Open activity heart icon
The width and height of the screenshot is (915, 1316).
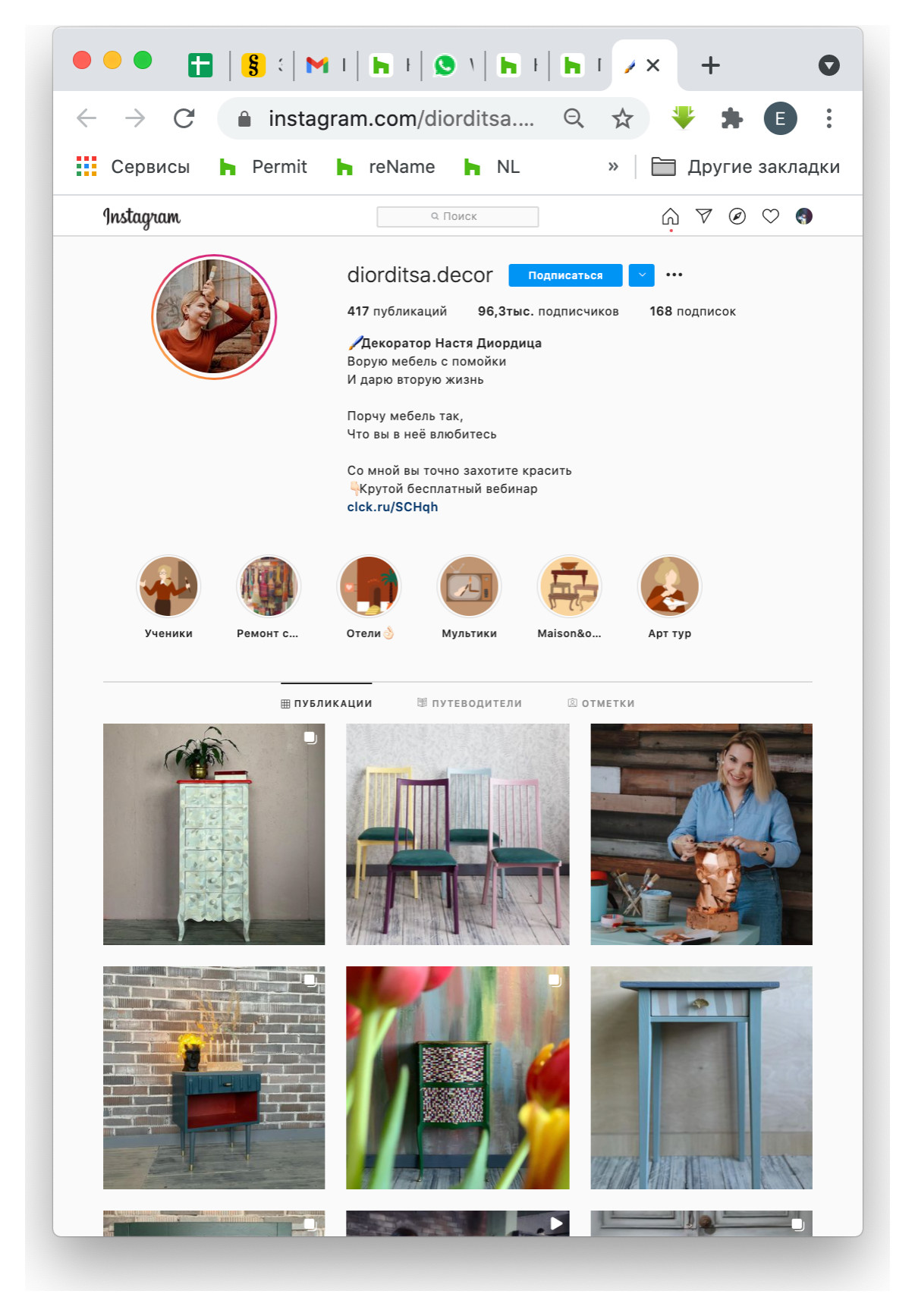coord(771,216)
